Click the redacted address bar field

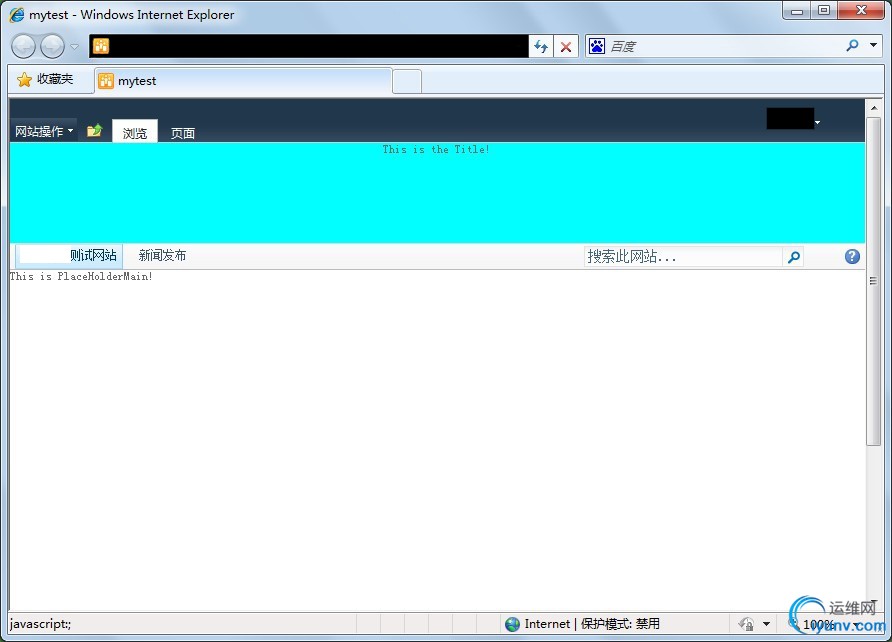click(x=309, y=46)
